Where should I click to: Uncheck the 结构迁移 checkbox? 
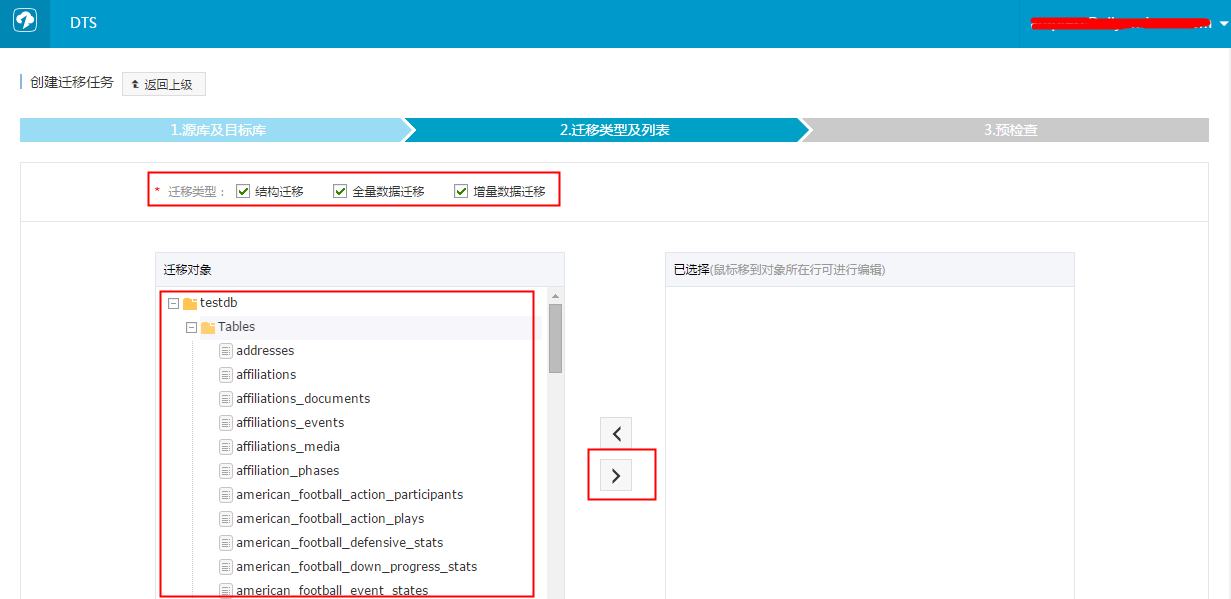pos(243,191)
